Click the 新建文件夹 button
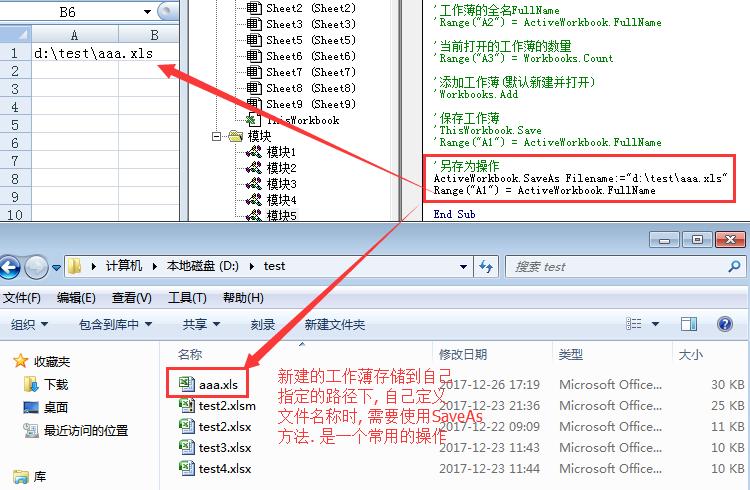Image resolution: width=750 pixels, height=490 pixels. (334, 324)
